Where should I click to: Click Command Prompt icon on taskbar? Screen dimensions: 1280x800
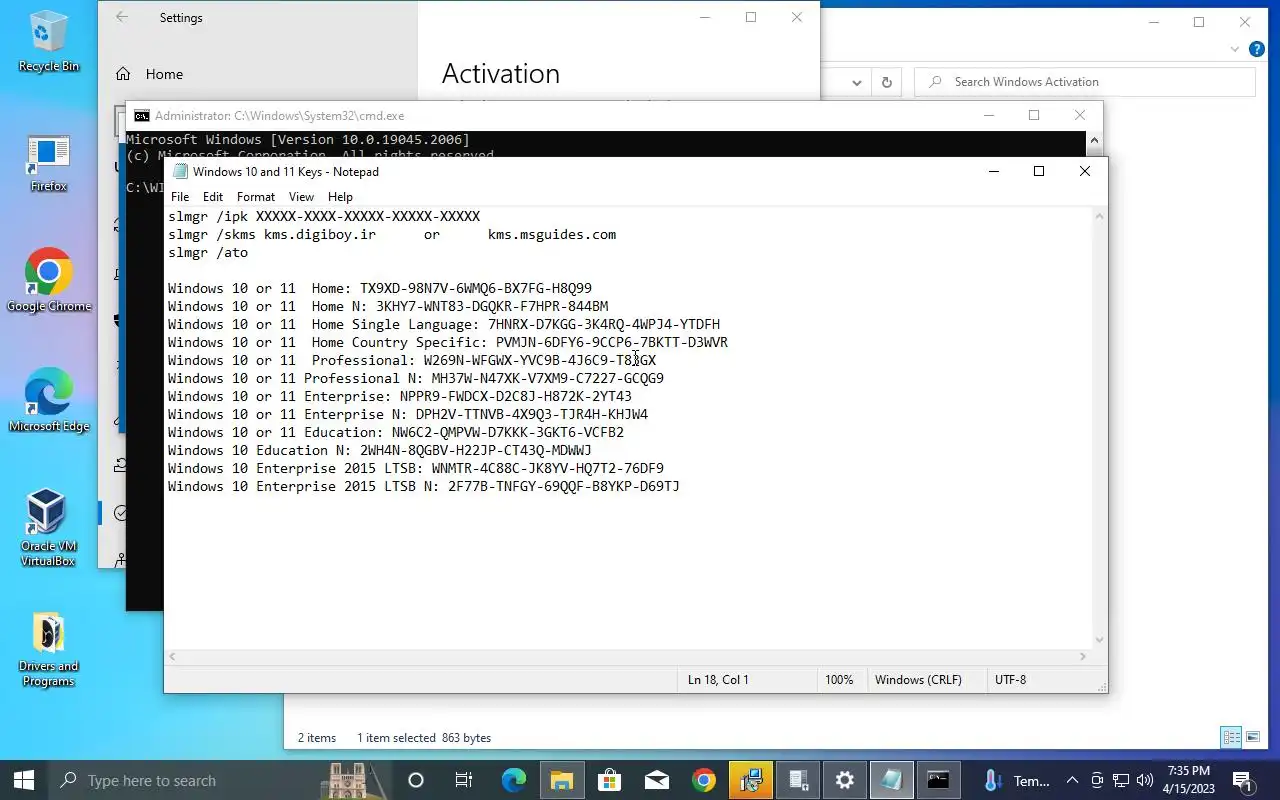[939, 780]
